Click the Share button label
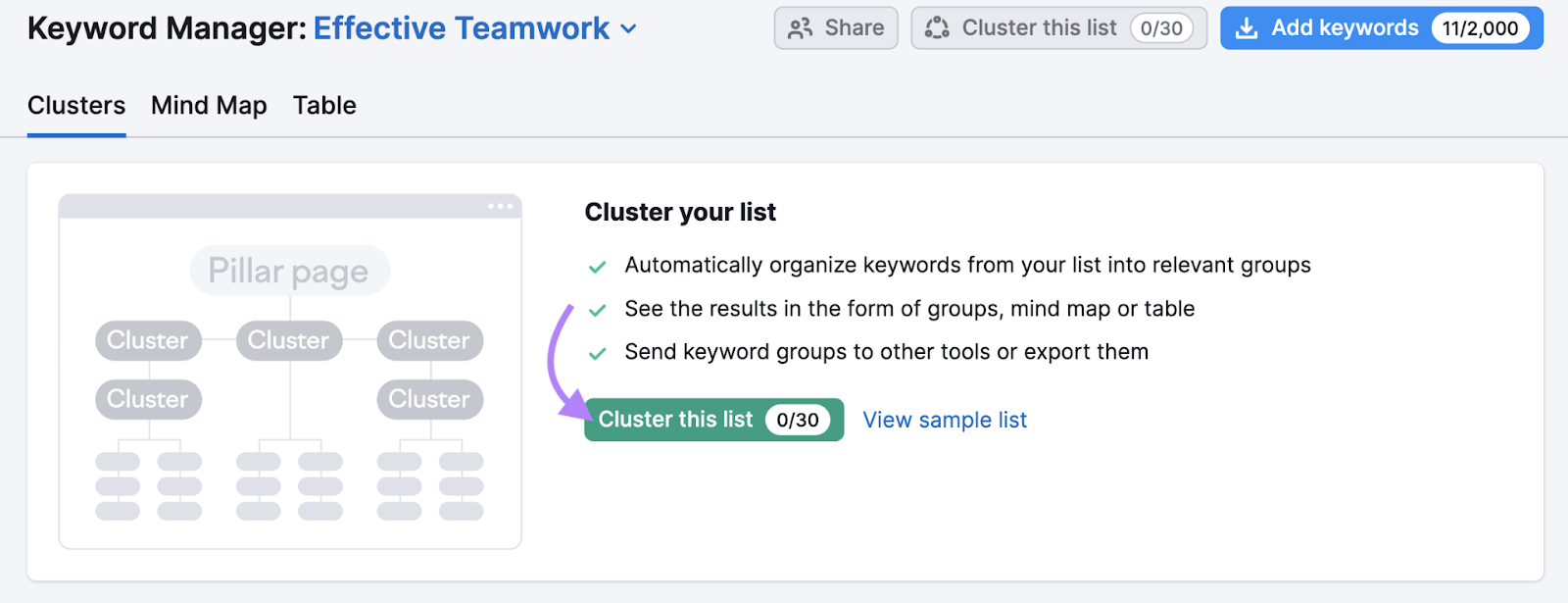 click(x=854, y=28)
